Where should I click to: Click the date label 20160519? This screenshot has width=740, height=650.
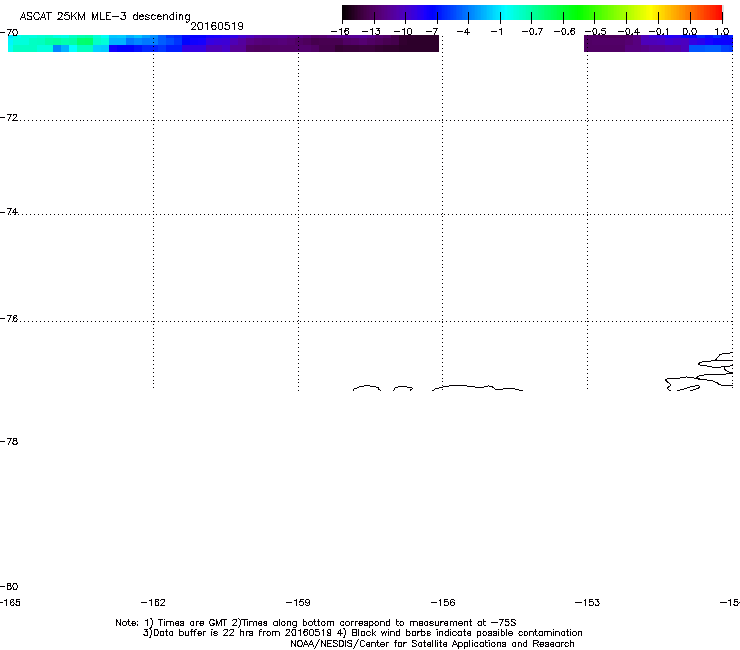pyautogui.click(x=217, y=26)
